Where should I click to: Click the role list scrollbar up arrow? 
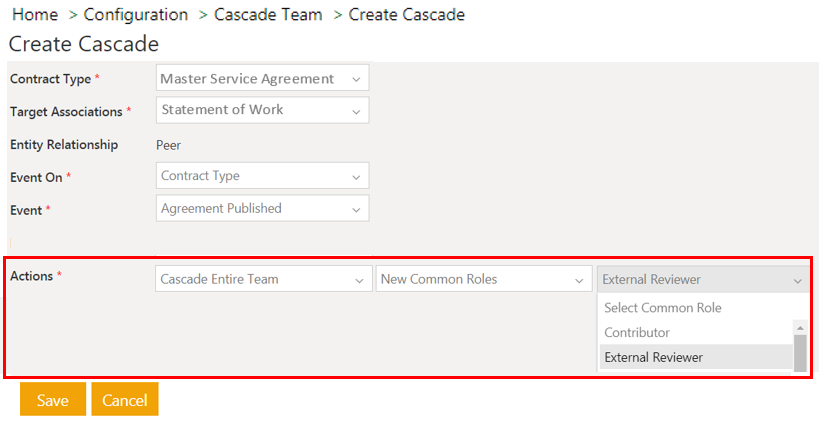(x=800, y=327)
